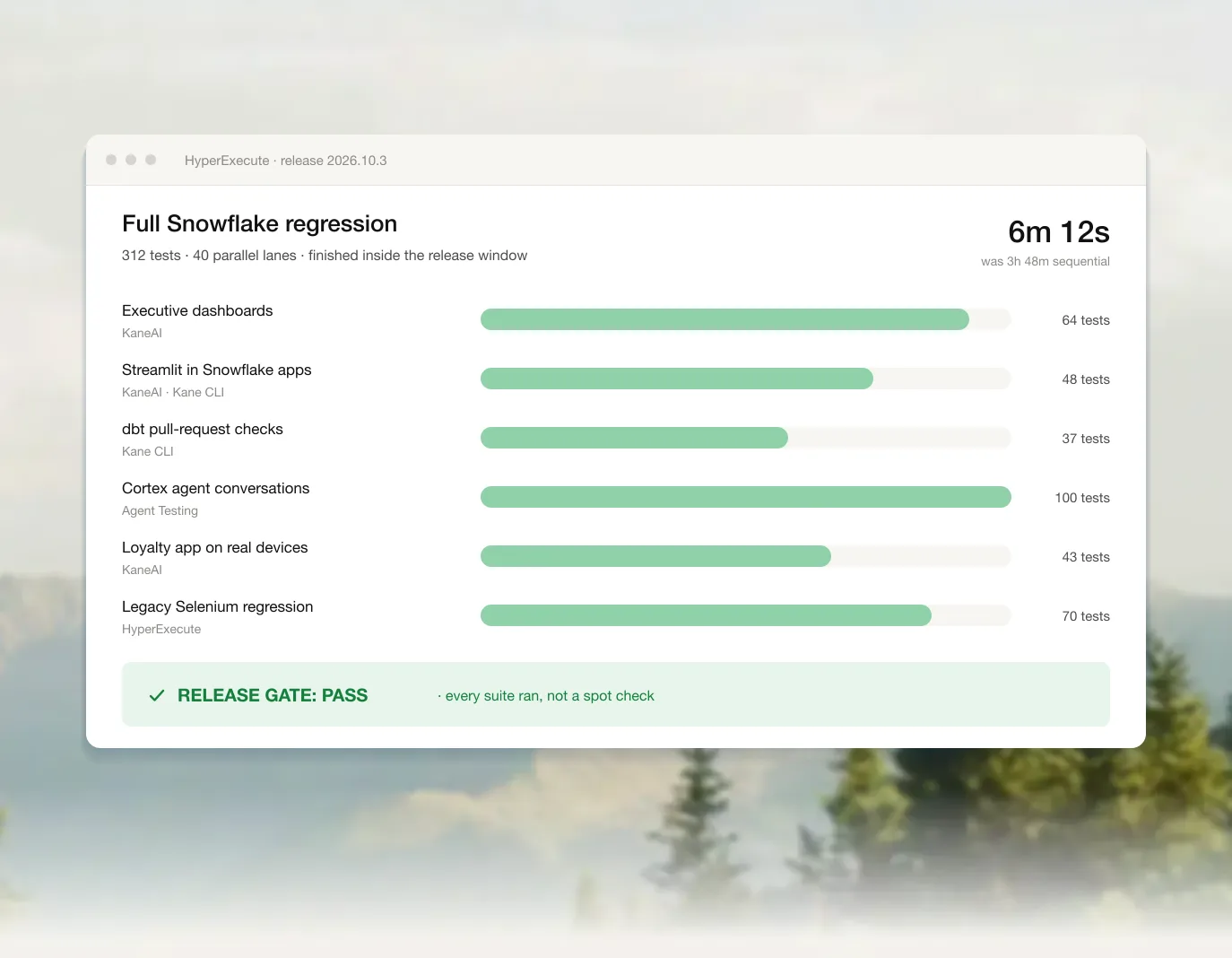Click the "43 tests" count
1232x958 pixels.
1086,557
